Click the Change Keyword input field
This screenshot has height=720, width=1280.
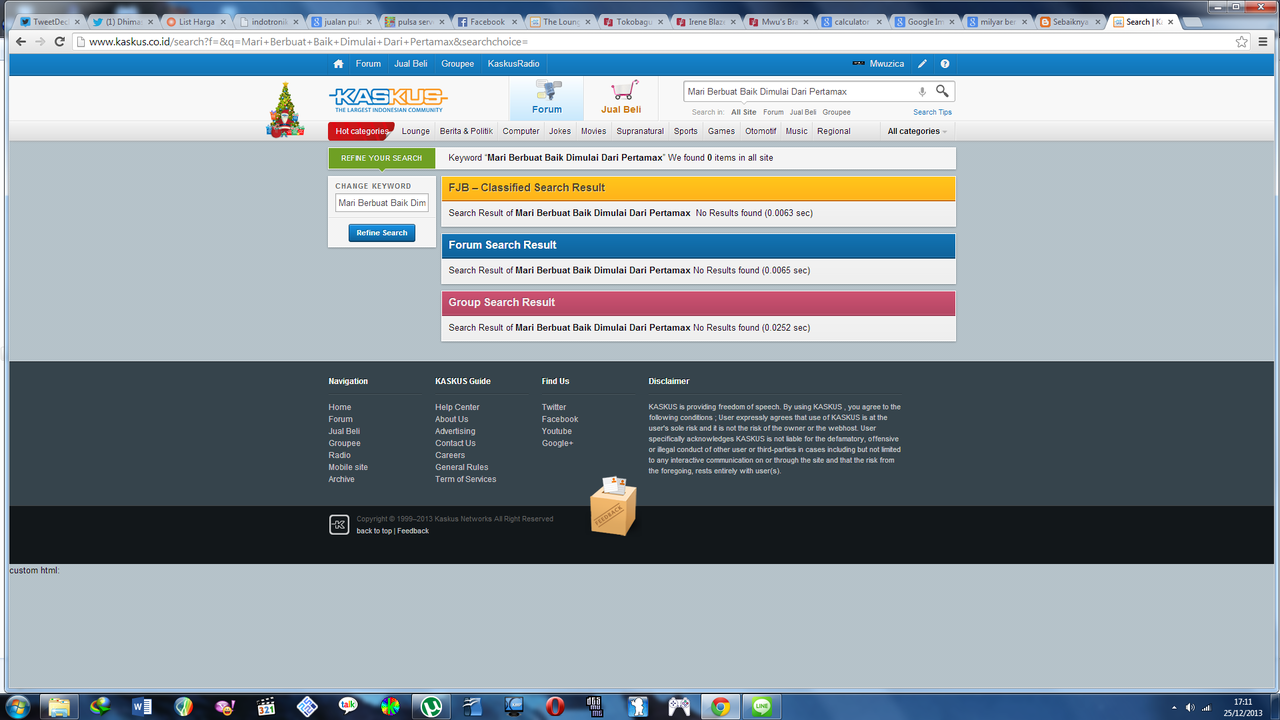click(x=382, y=203)
